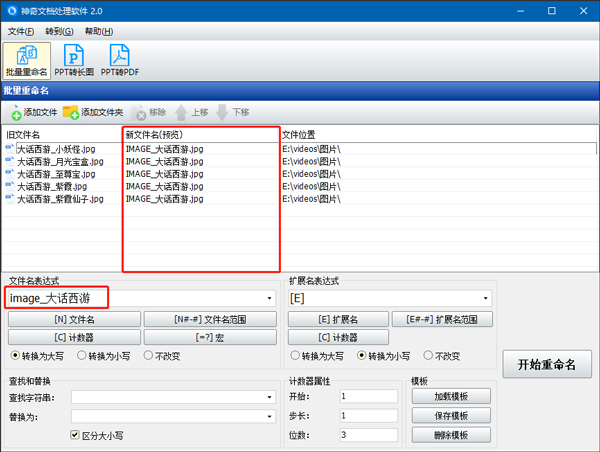
Task: Select filename 转换为小写 radio button
Action: [x=82, y=356]
